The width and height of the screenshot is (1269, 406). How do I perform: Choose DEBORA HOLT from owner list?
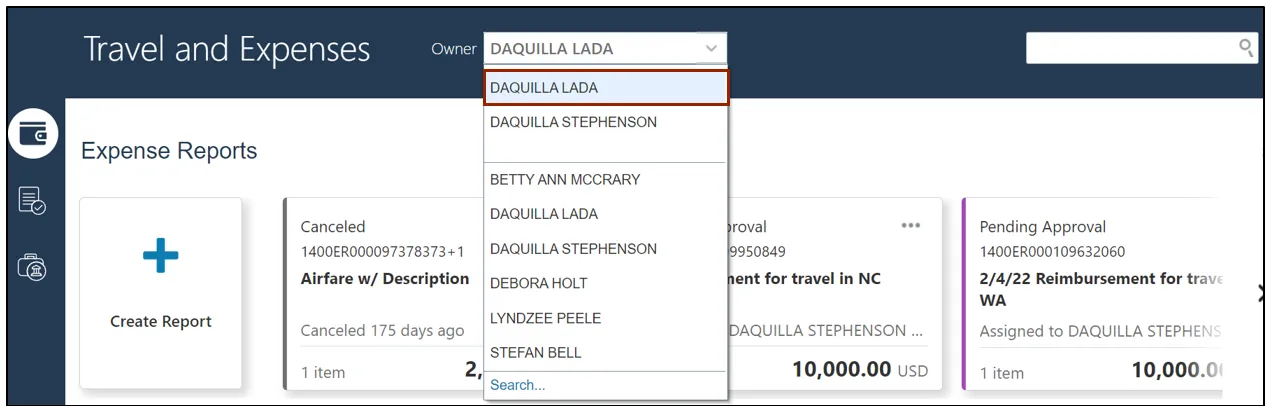click(x=539, y=283)
